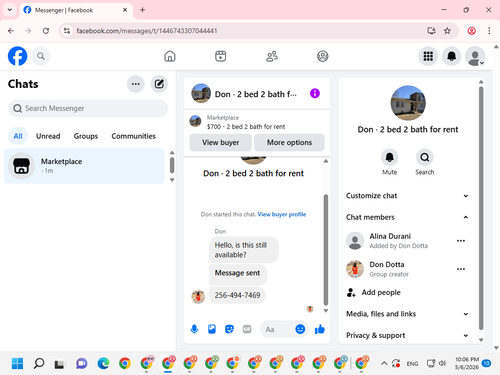Open Chrome three-dot menu
This screenshot has height=375, width=500.
tap(489, 31)
